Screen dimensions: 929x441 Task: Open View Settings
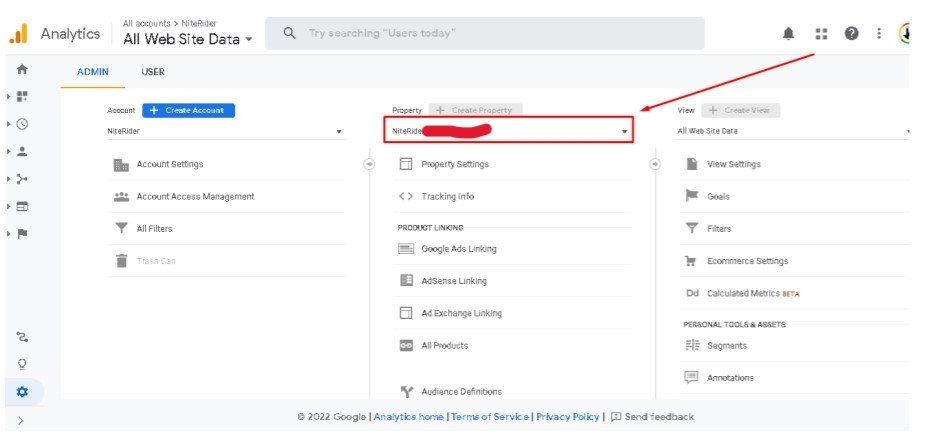pos(733,165)
